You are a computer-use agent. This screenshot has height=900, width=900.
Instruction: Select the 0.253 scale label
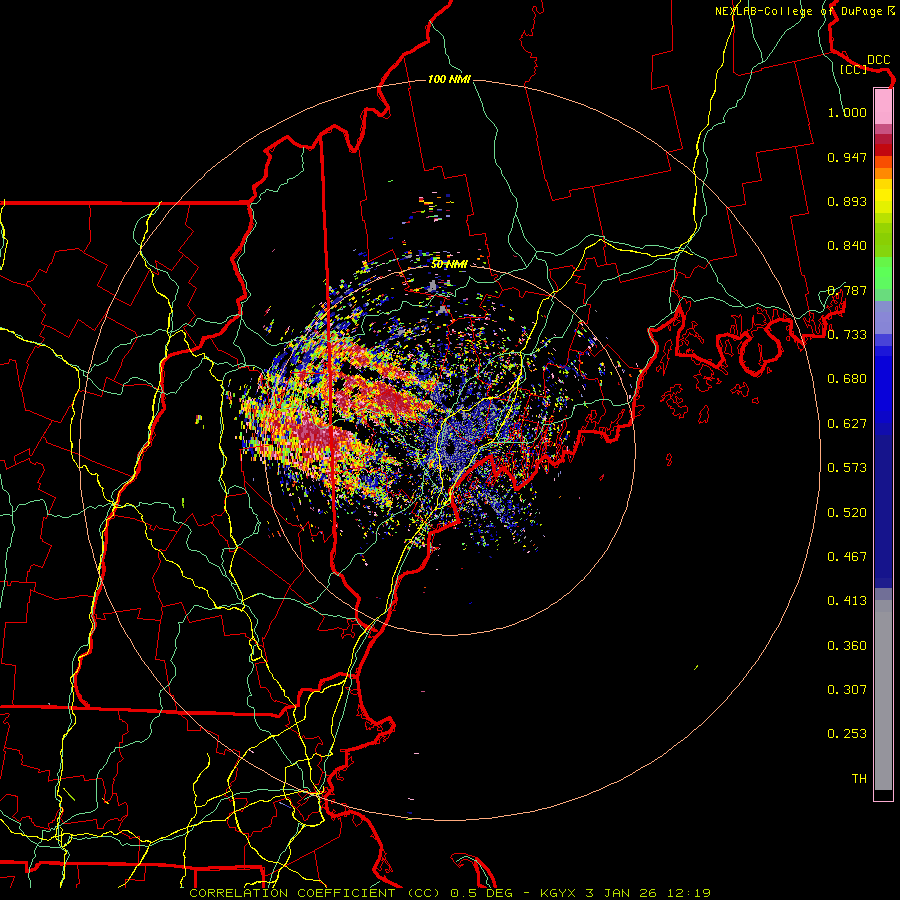tap(847, 734)
